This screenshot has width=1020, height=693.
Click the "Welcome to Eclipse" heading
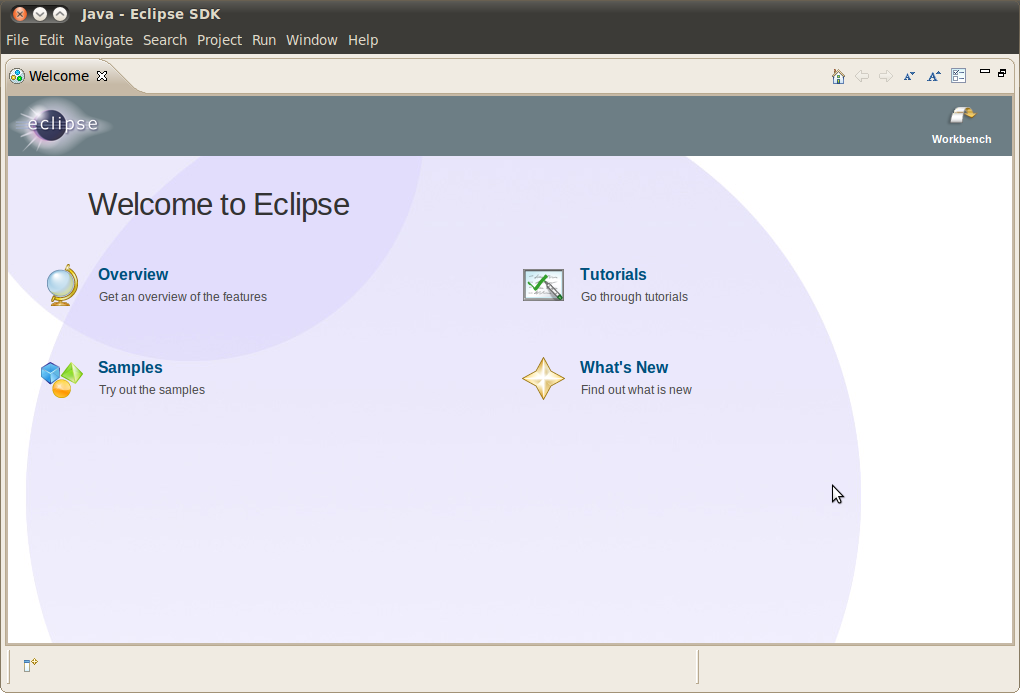[x=219, y=204]
